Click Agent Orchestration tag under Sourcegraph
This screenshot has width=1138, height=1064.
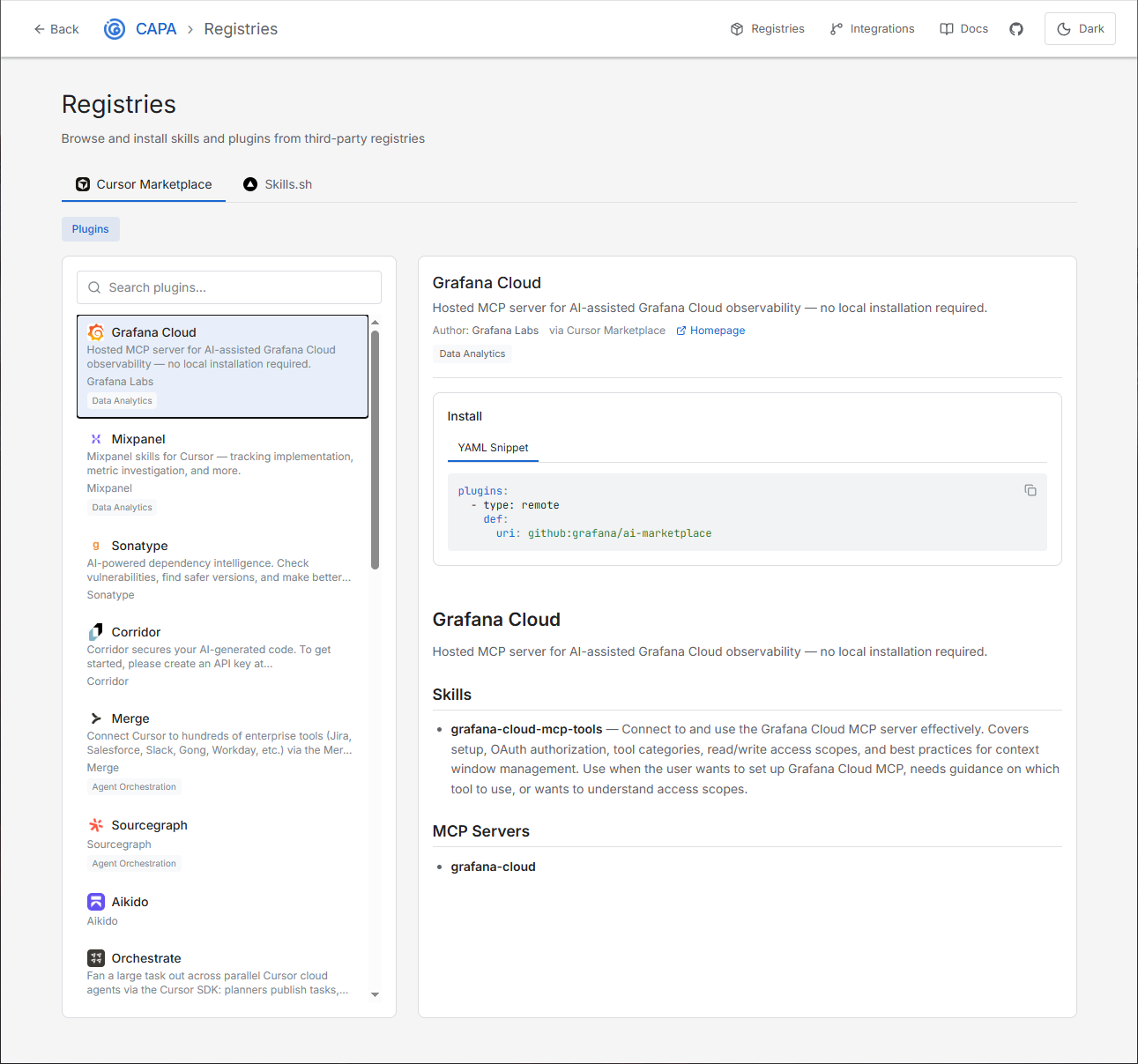click(134, 864)
